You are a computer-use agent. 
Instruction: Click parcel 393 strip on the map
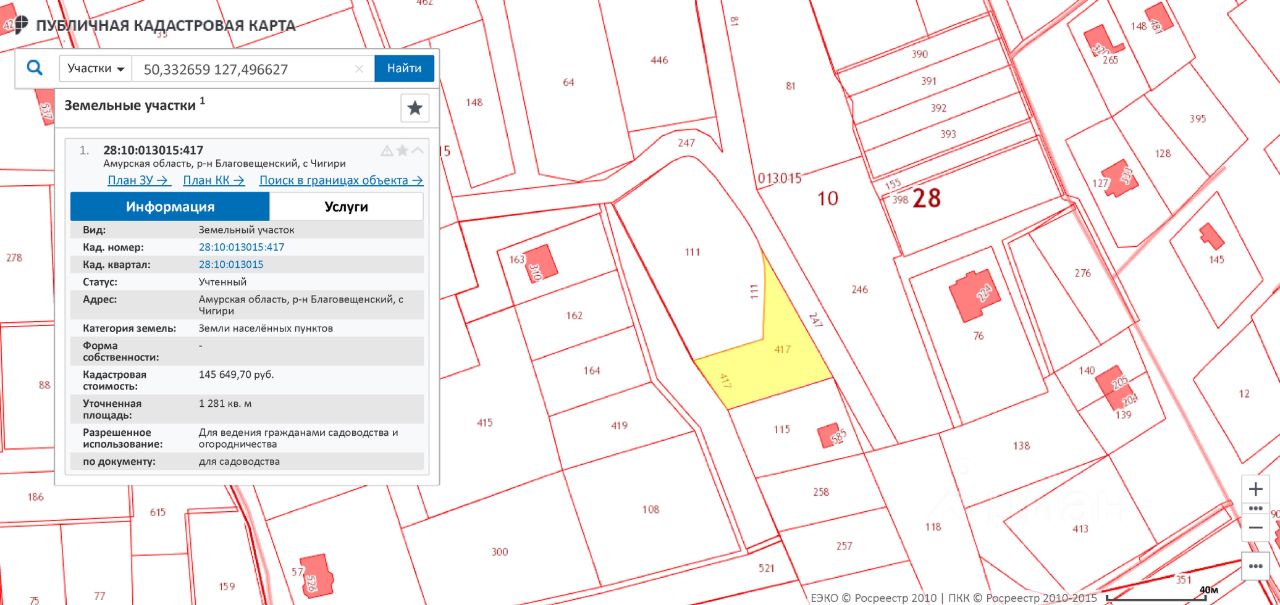point(948,134)
